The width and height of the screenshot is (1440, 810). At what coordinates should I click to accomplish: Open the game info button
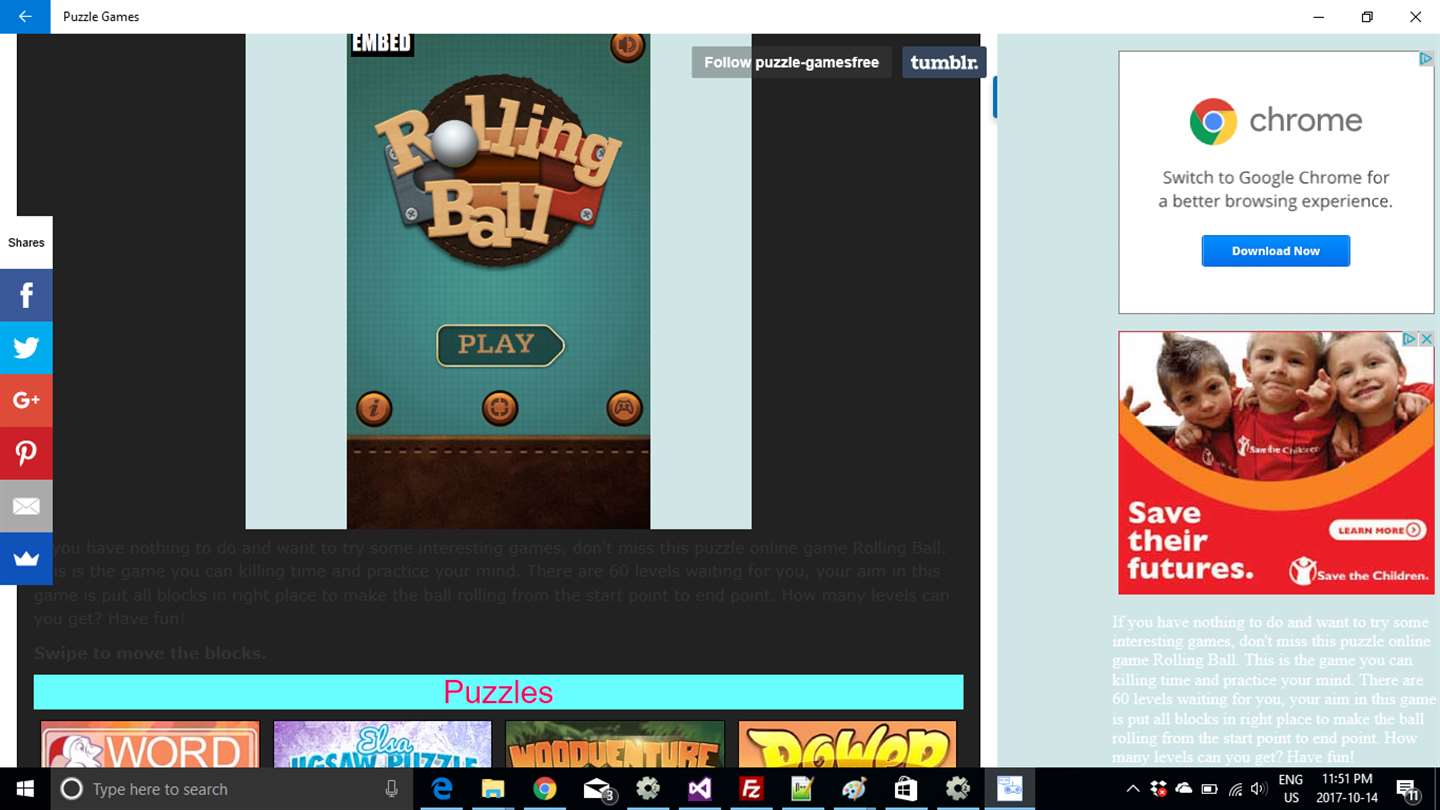[x=374, y=408]
